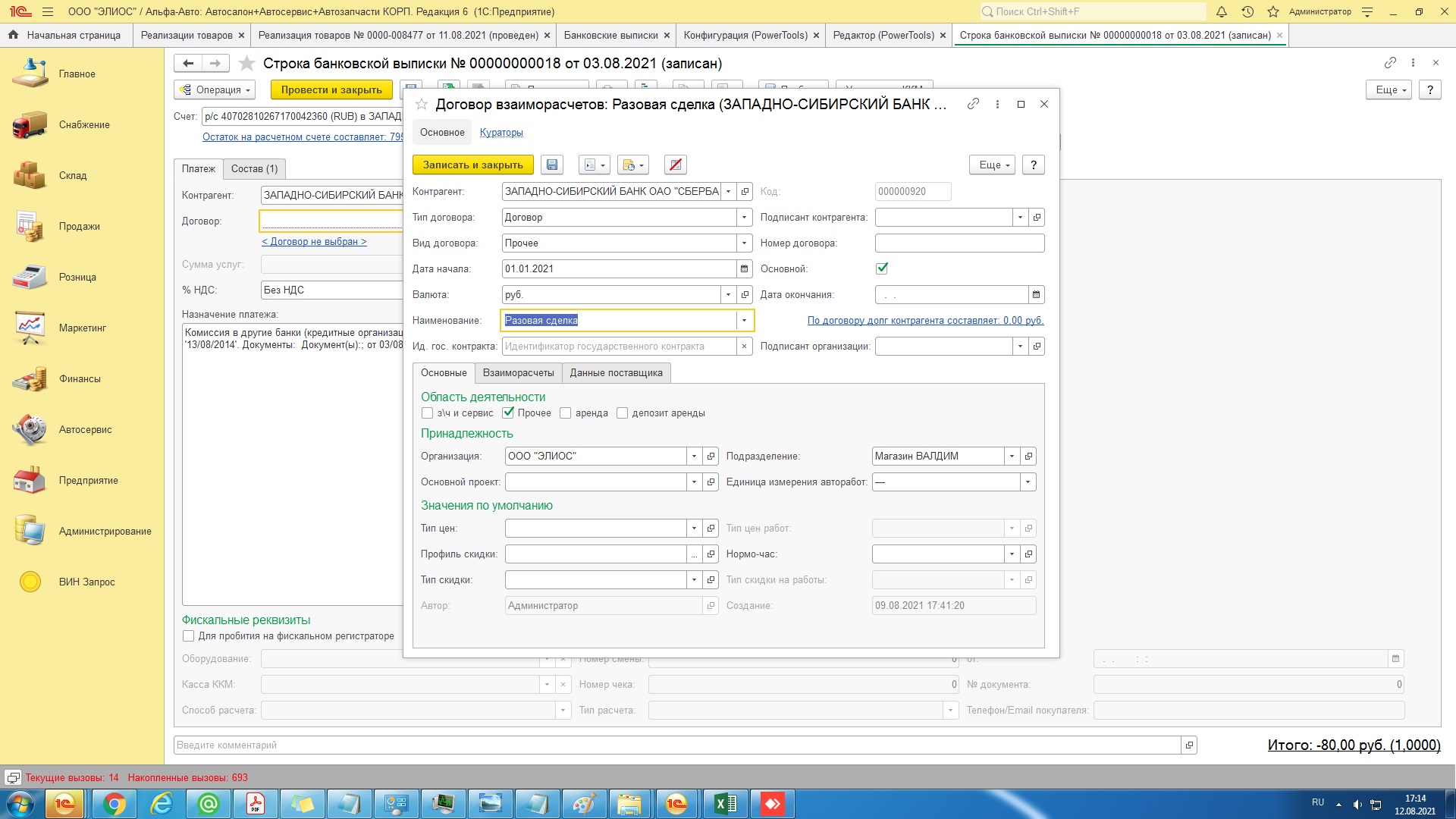Expand the Тип цен dropdown
This screenshot has width=1456, height=819.
pyautogui.click(x=694, y=528)
